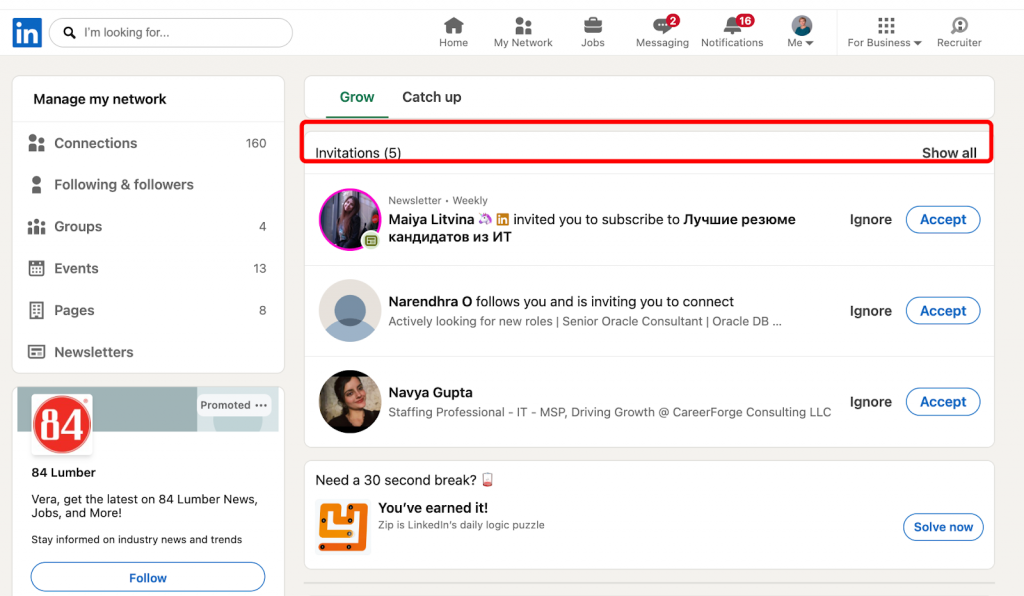View Notifications showing 16 alerts
Screen dimensions: 1024x596
click(732, 30)
